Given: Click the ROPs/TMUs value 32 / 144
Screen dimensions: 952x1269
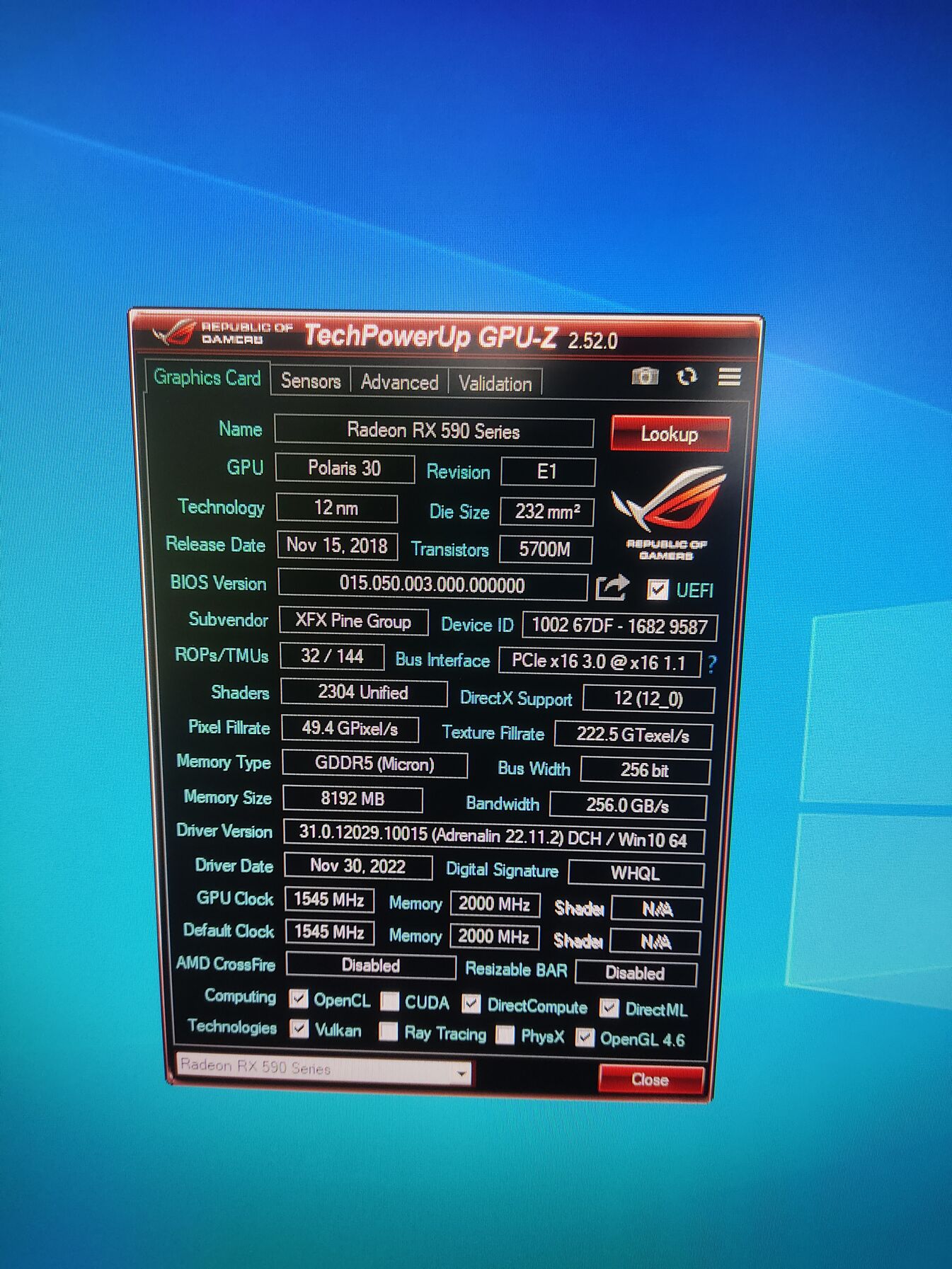Looking at the screenshot, I should click(332, 656).
